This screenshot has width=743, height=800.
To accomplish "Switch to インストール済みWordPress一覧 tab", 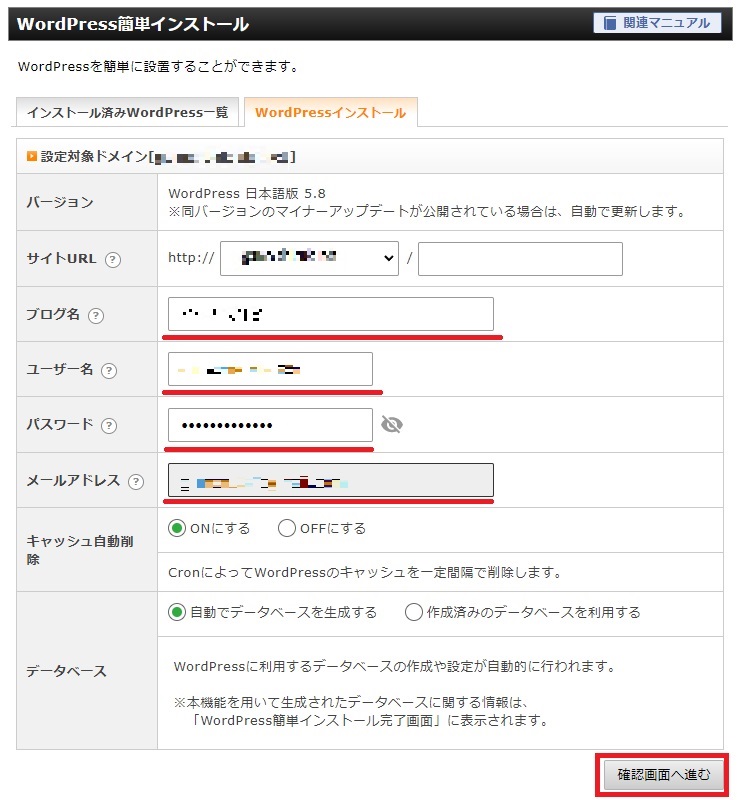I will pyautogui.click(x=128, y=112).
